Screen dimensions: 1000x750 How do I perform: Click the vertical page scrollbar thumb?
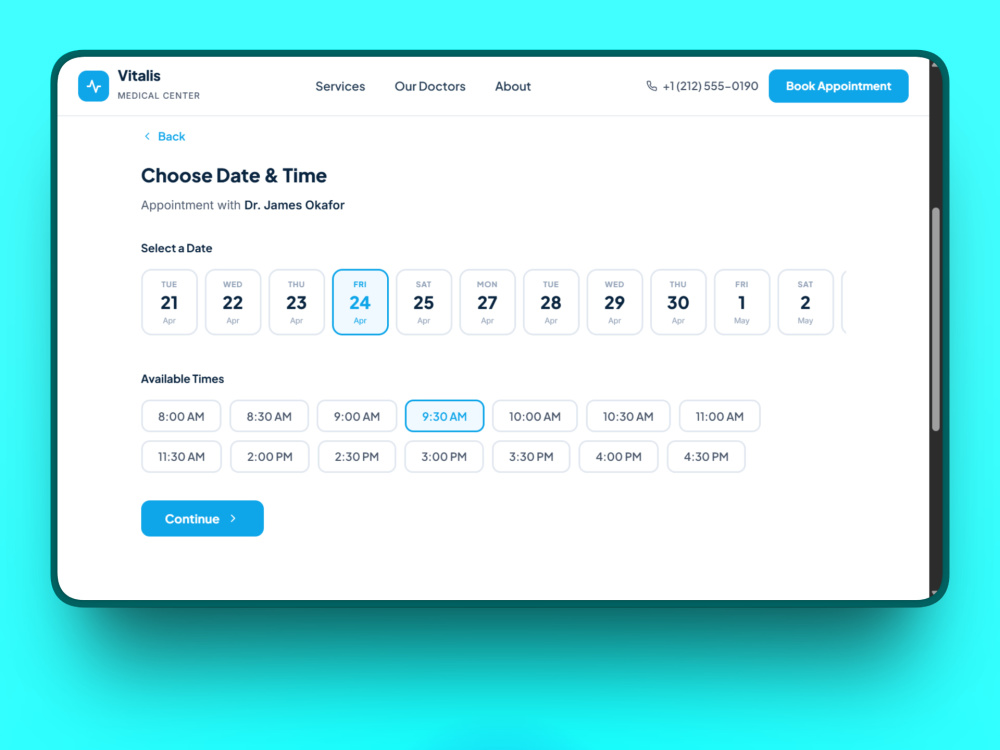tap(936, 320)
